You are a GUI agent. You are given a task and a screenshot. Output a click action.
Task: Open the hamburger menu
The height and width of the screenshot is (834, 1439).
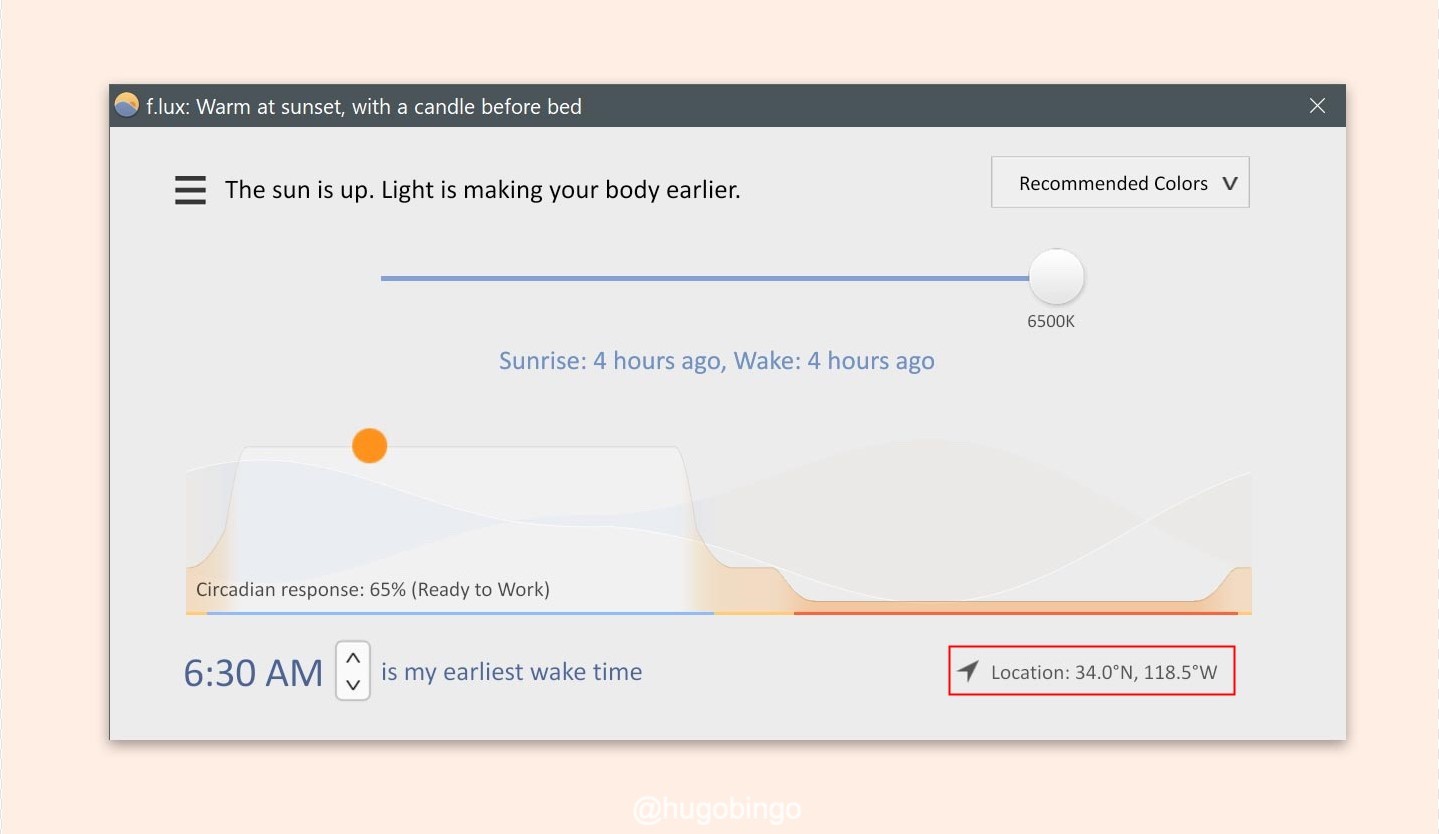[x=190, y=190]
